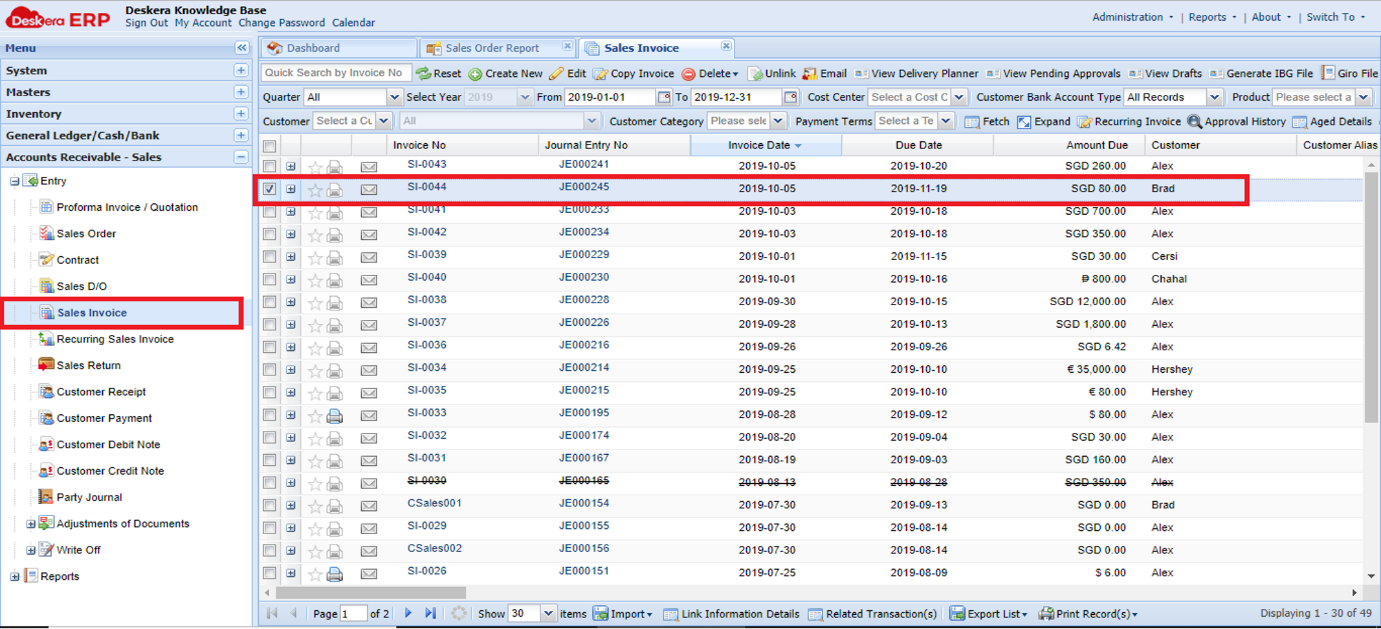The height and width of the screenshot is (629, 1381).
Task: Focus the Quick Search by Invoice field
Action: point(336,73)
